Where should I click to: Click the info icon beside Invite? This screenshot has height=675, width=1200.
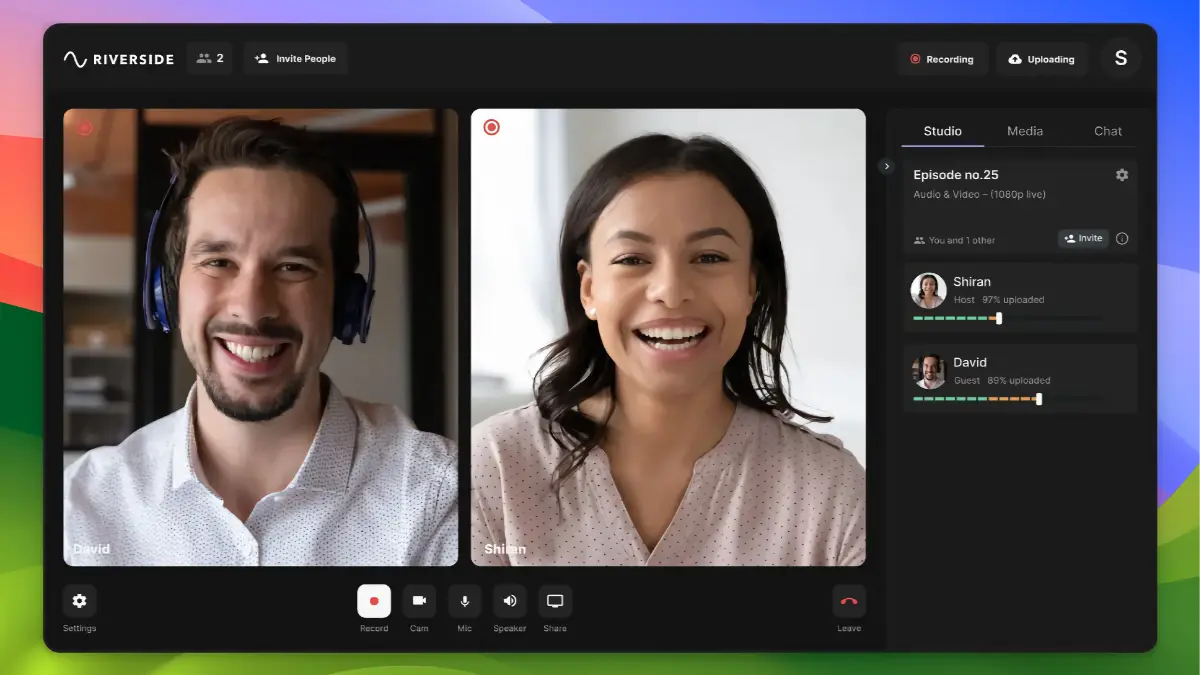1122,239
